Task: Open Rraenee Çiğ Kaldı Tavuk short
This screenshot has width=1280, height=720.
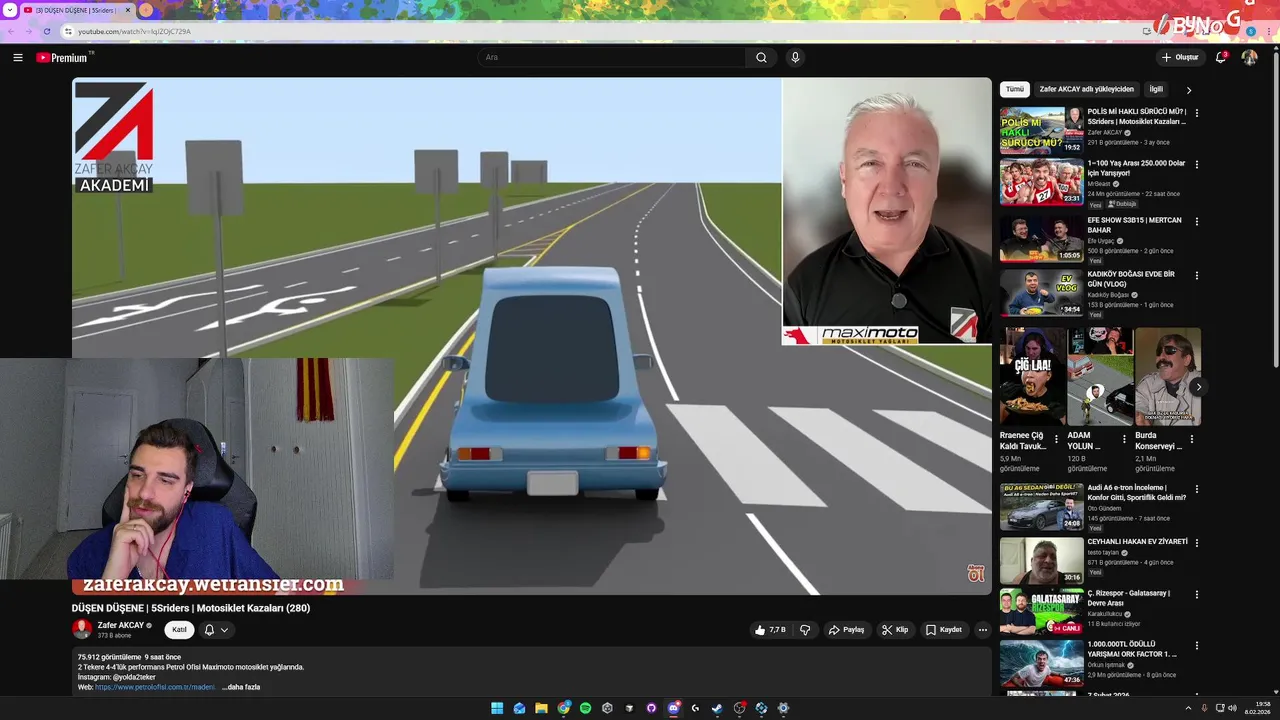Action: tap(1032, 376)
